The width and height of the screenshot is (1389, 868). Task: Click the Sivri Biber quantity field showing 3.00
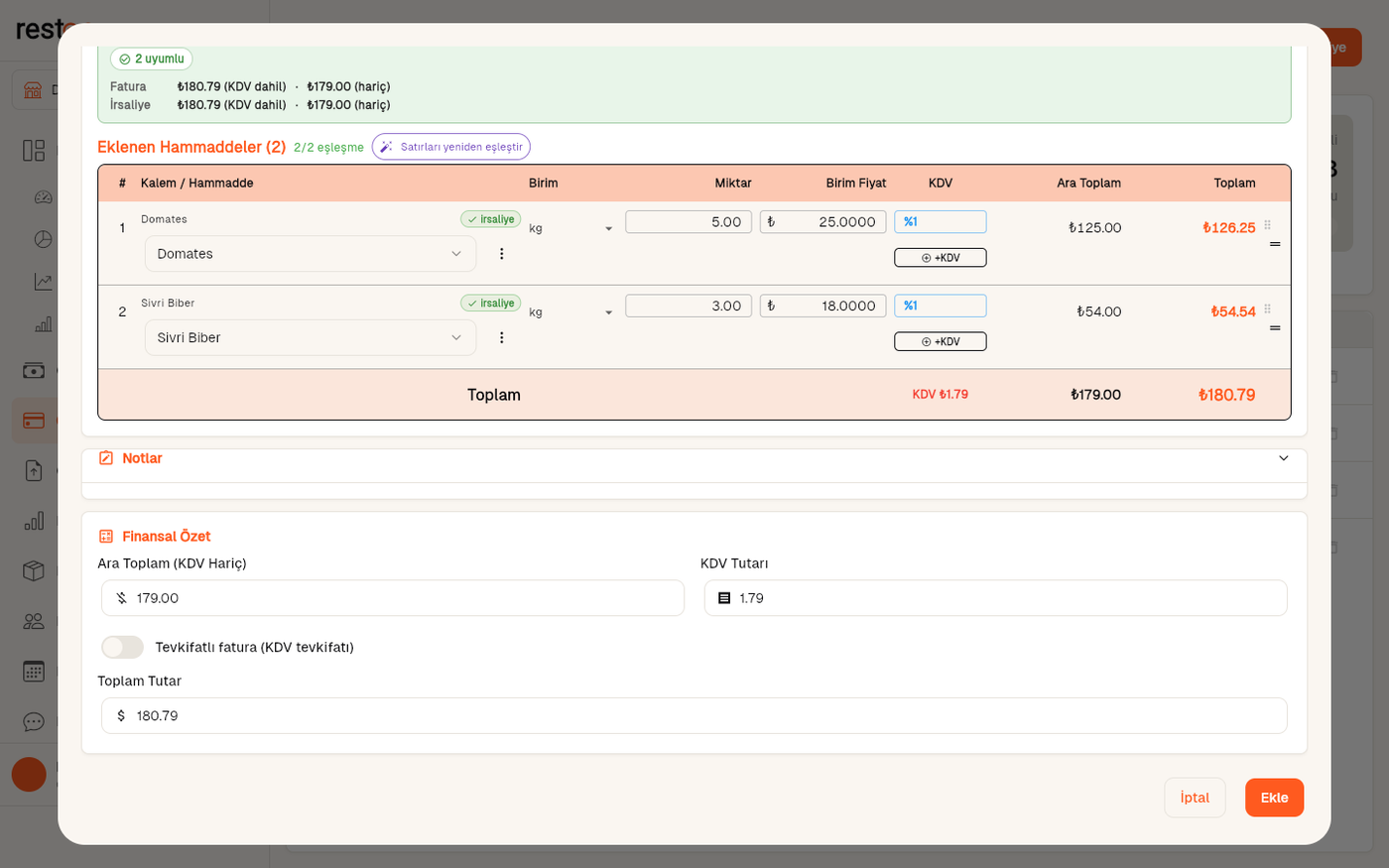(x=689, y=306)
